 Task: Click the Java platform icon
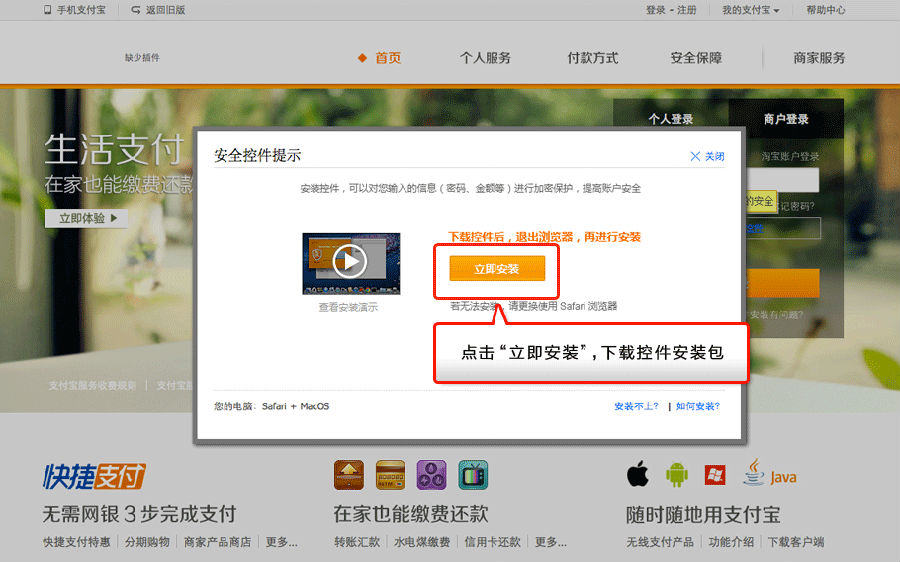point(769,473)
